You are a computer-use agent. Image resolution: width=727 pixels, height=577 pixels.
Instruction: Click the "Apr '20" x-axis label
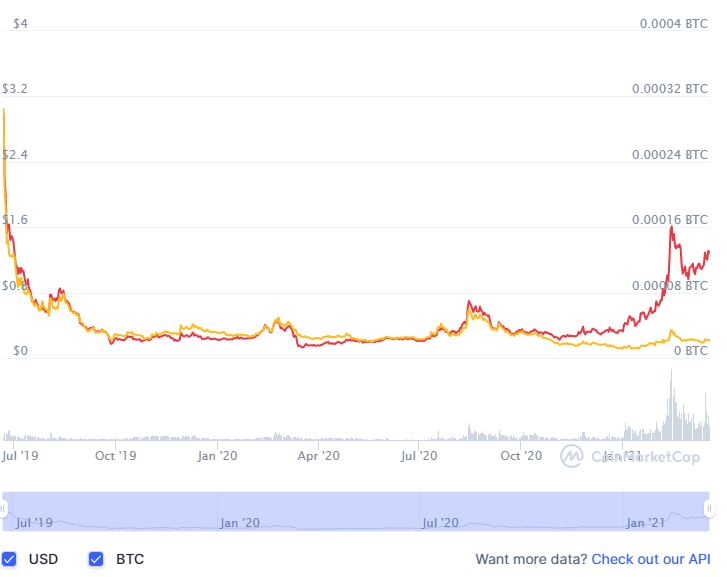pyautogui.click(x=319, y=456)
